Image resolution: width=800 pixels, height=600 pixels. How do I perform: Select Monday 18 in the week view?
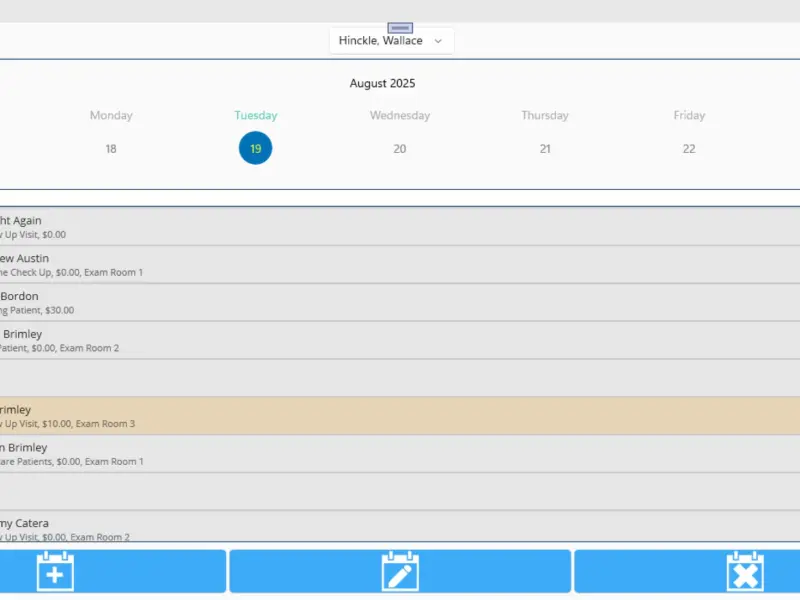pos(111,149)
